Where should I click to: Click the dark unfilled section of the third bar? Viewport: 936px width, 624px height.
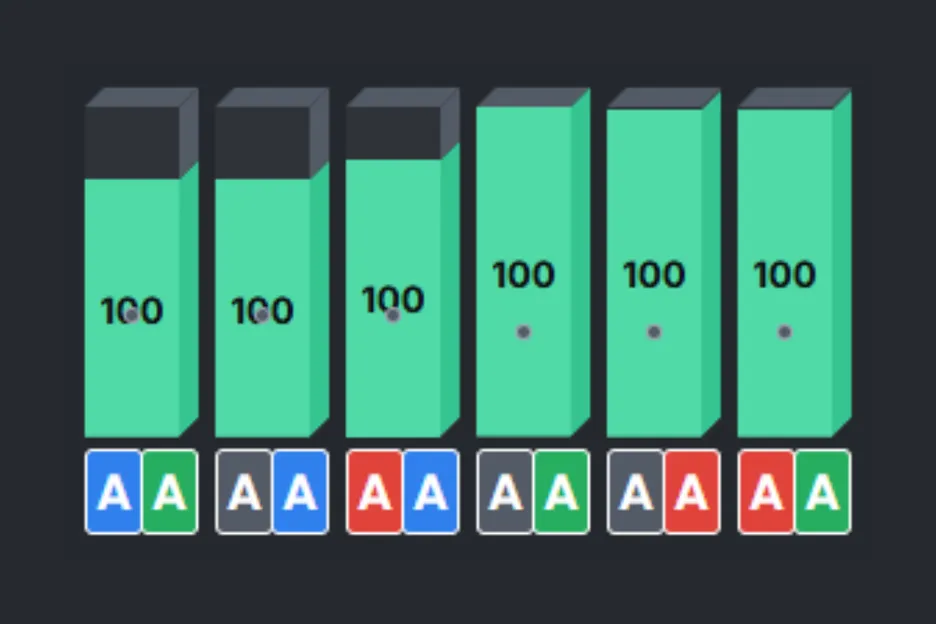(393, 133)
